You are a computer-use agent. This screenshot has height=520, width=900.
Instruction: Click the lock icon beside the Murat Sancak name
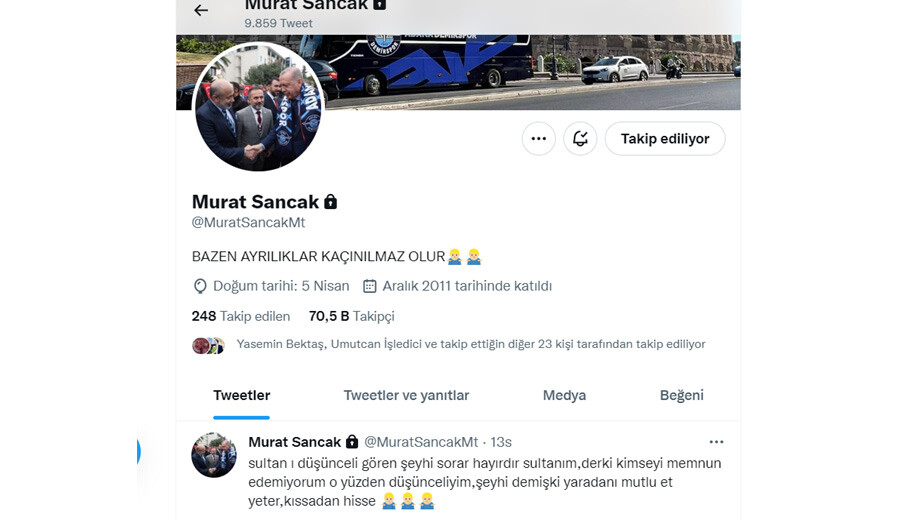click(331, 201)
